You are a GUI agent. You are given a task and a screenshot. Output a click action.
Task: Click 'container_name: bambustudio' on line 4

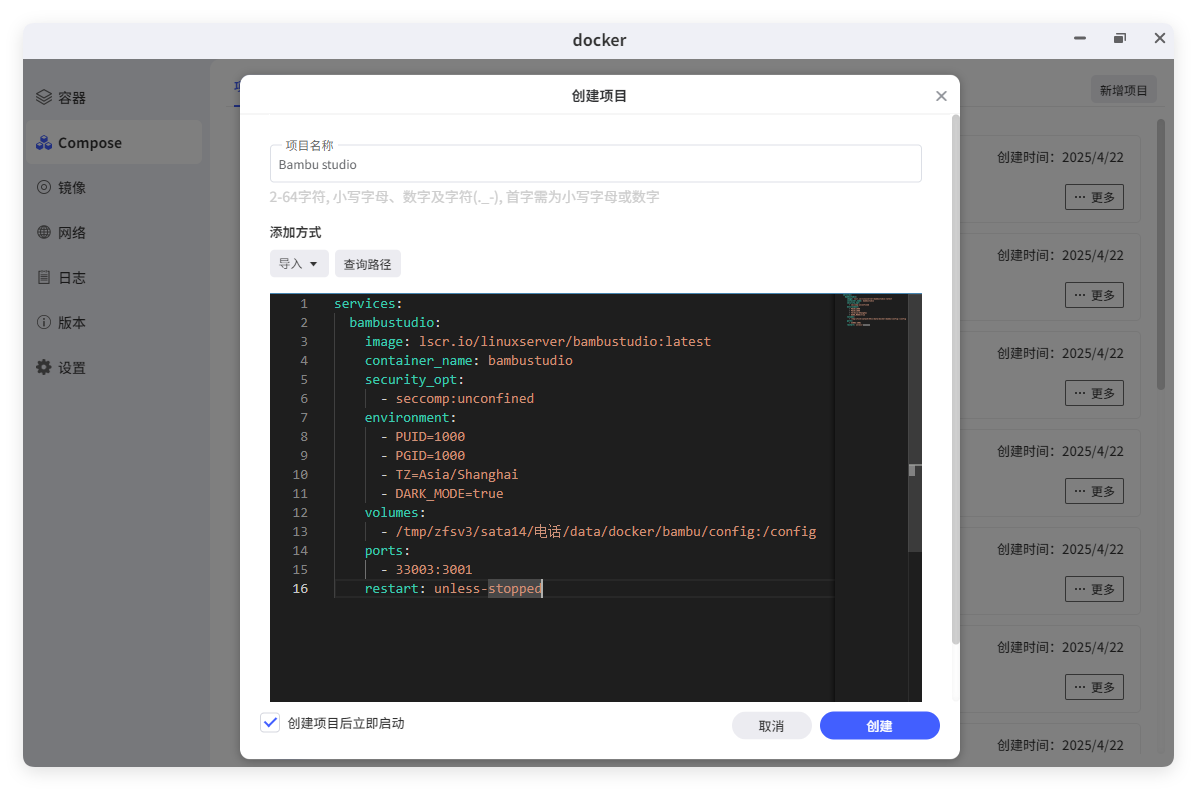(468, 360)
